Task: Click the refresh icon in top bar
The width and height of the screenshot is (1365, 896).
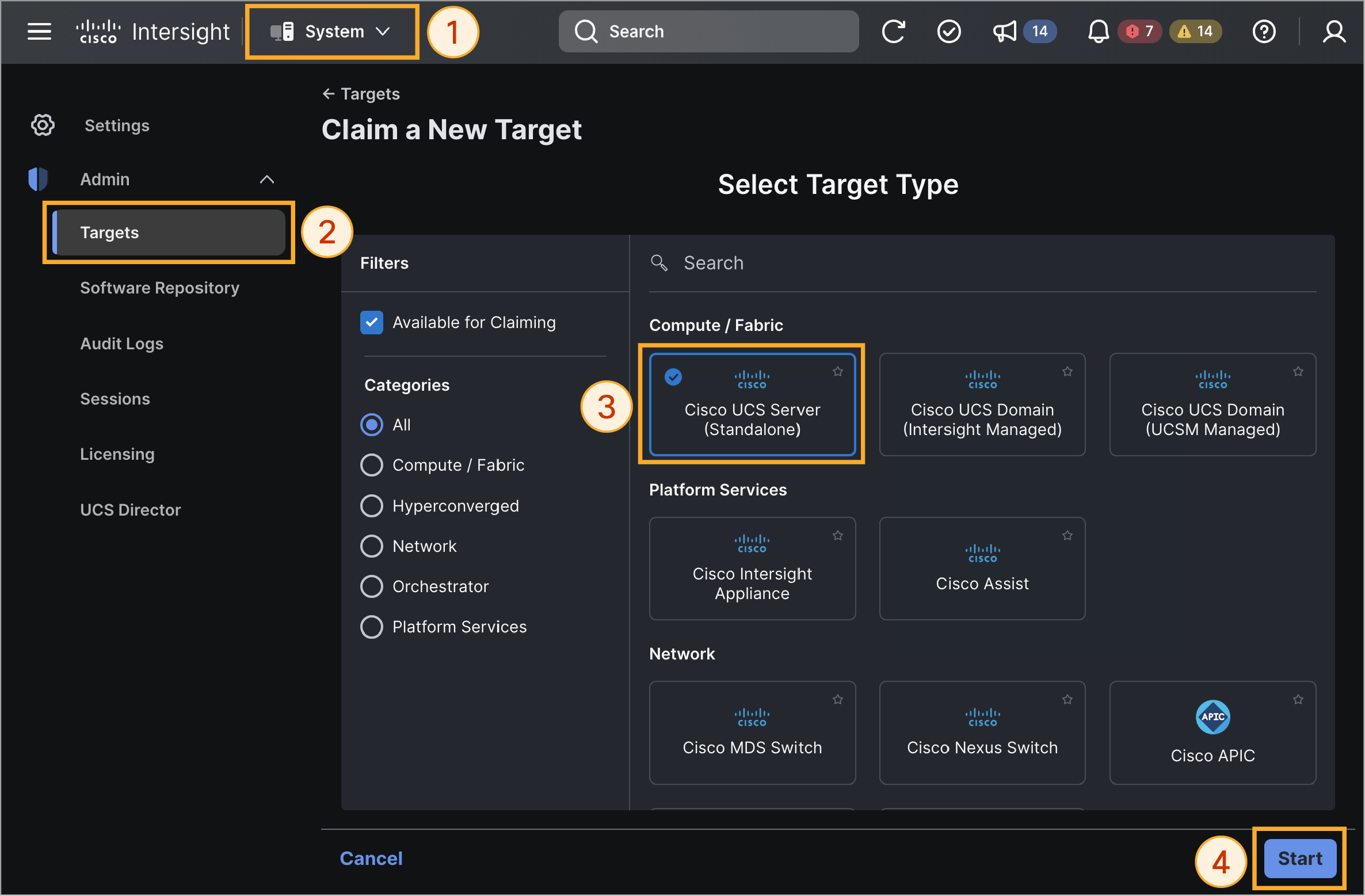Action: click(x=893, y=32)
